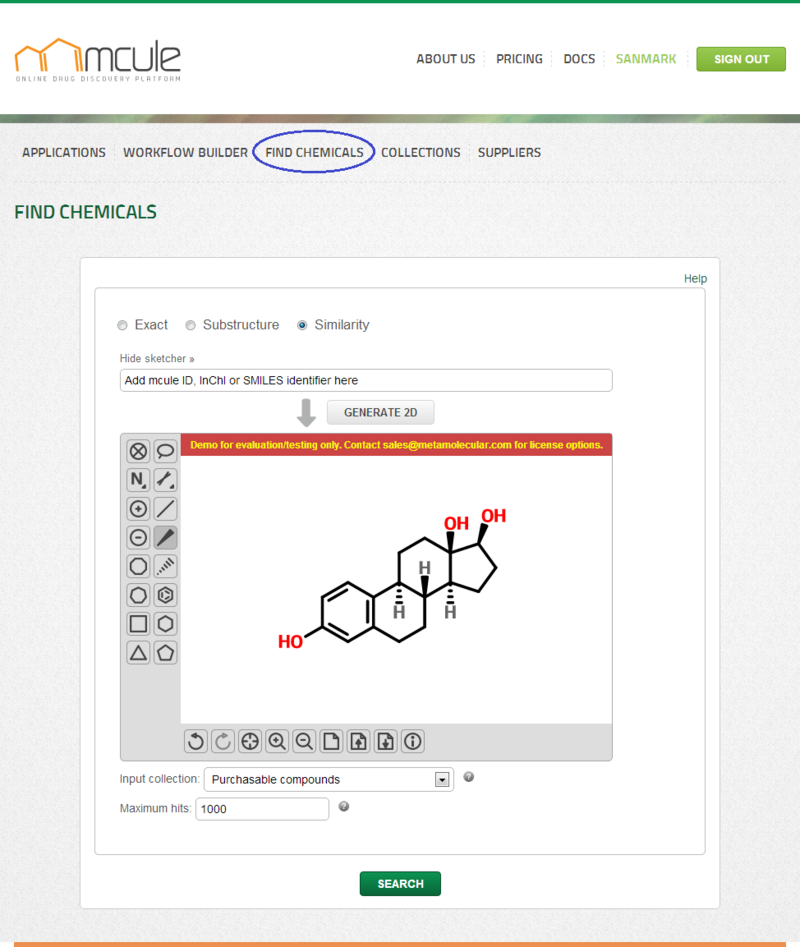The image size is (800, 947).
Task: Choose the hashed bond tool
Action: coord(166,567)
